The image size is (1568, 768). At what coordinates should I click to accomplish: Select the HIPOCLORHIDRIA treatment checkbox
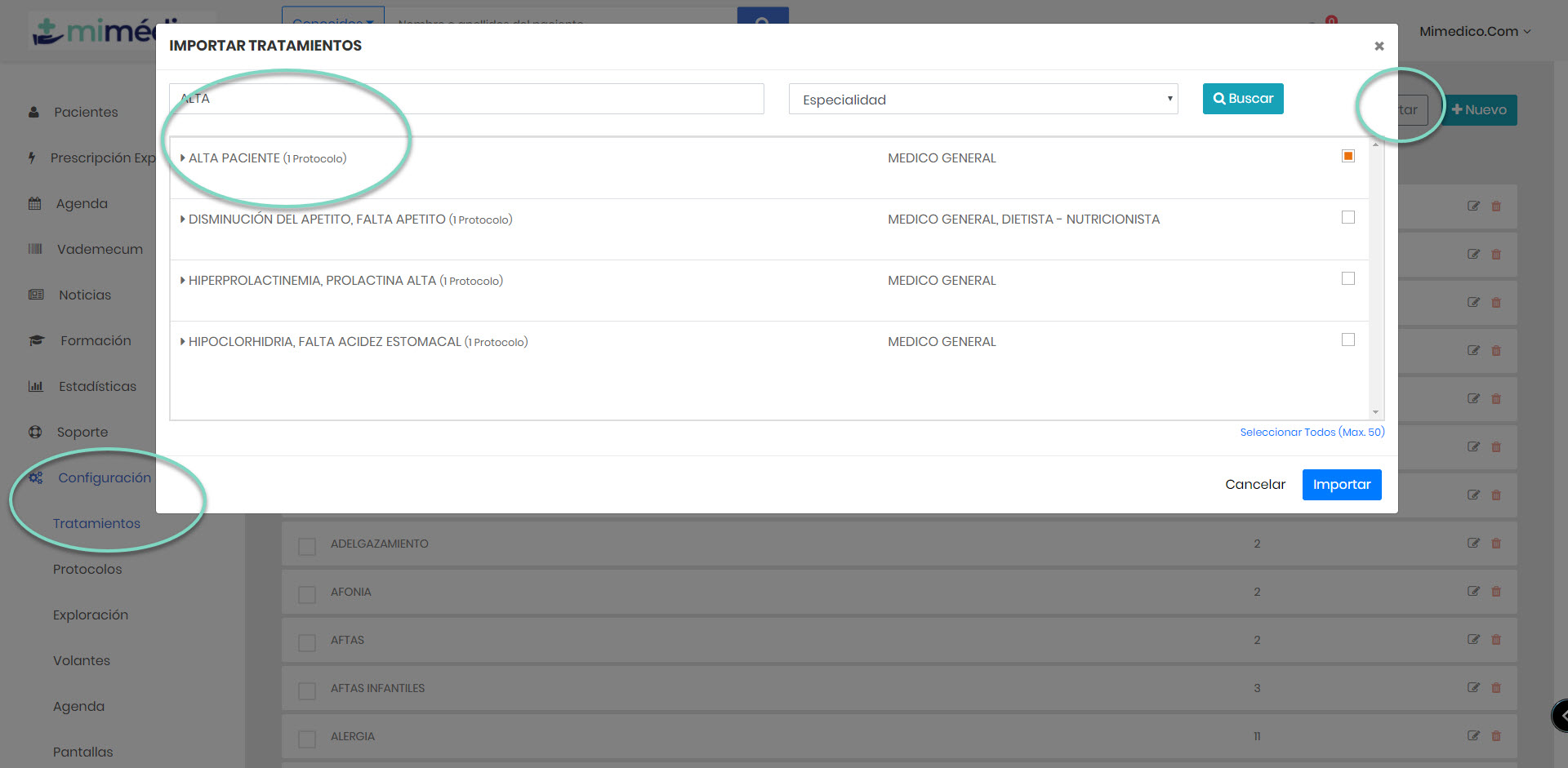pos(1348,340)
